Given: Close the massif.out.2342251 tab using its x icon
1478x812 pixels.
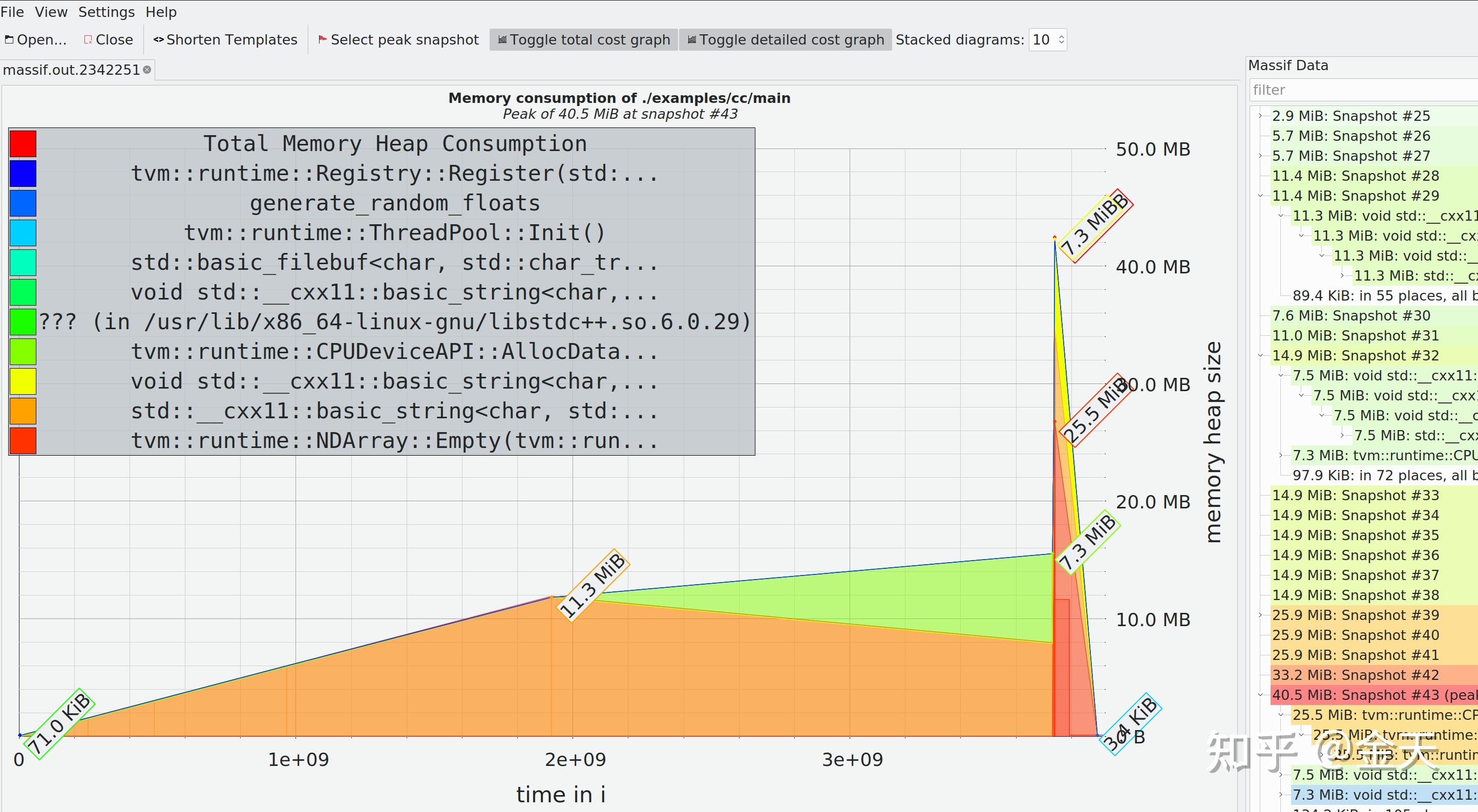Looking at the screenshot, I should click(147, 70).
